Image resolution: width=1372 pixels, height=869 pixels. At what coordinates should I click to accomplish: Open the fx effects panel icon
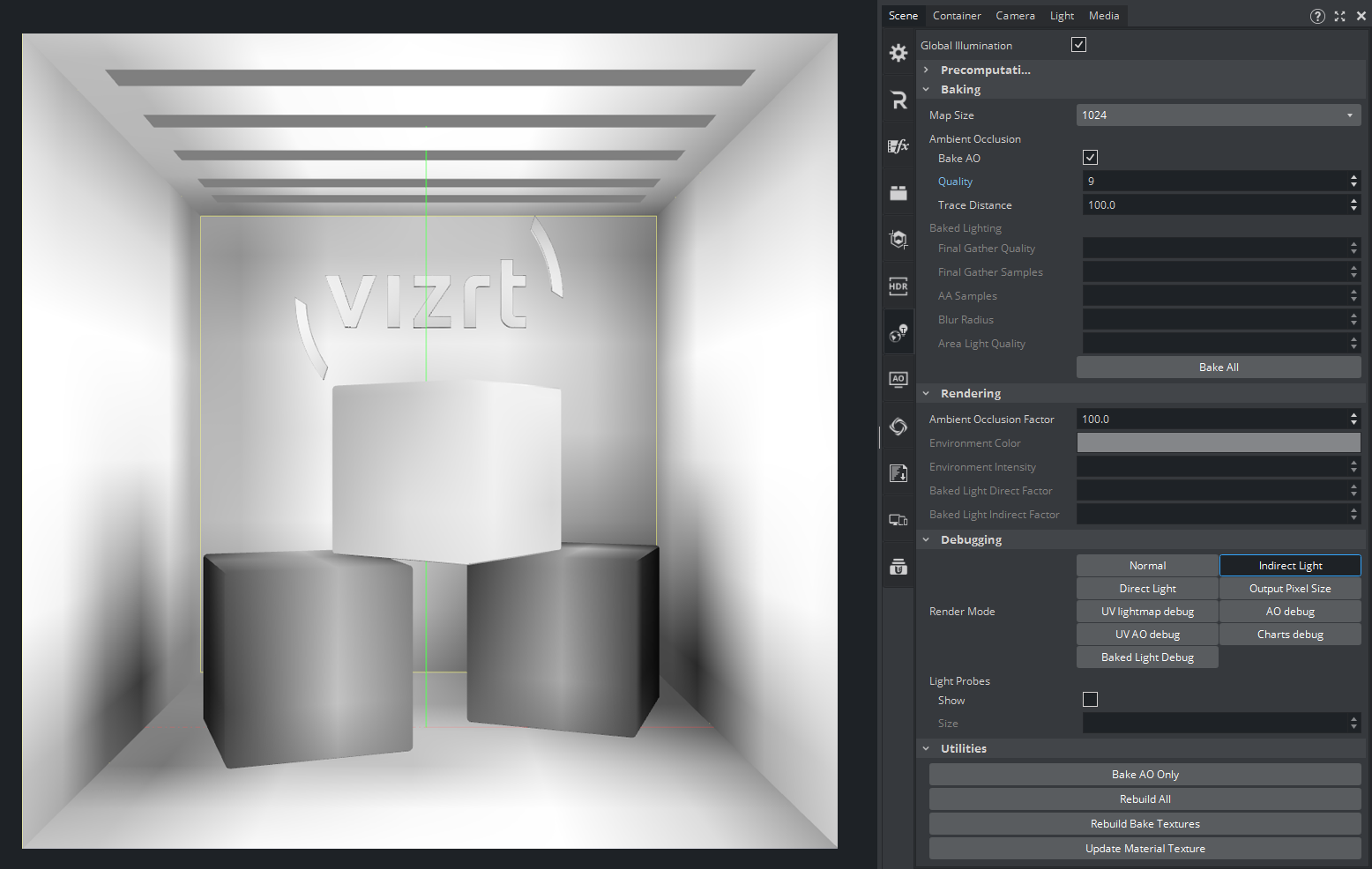[x=898, y=146]
